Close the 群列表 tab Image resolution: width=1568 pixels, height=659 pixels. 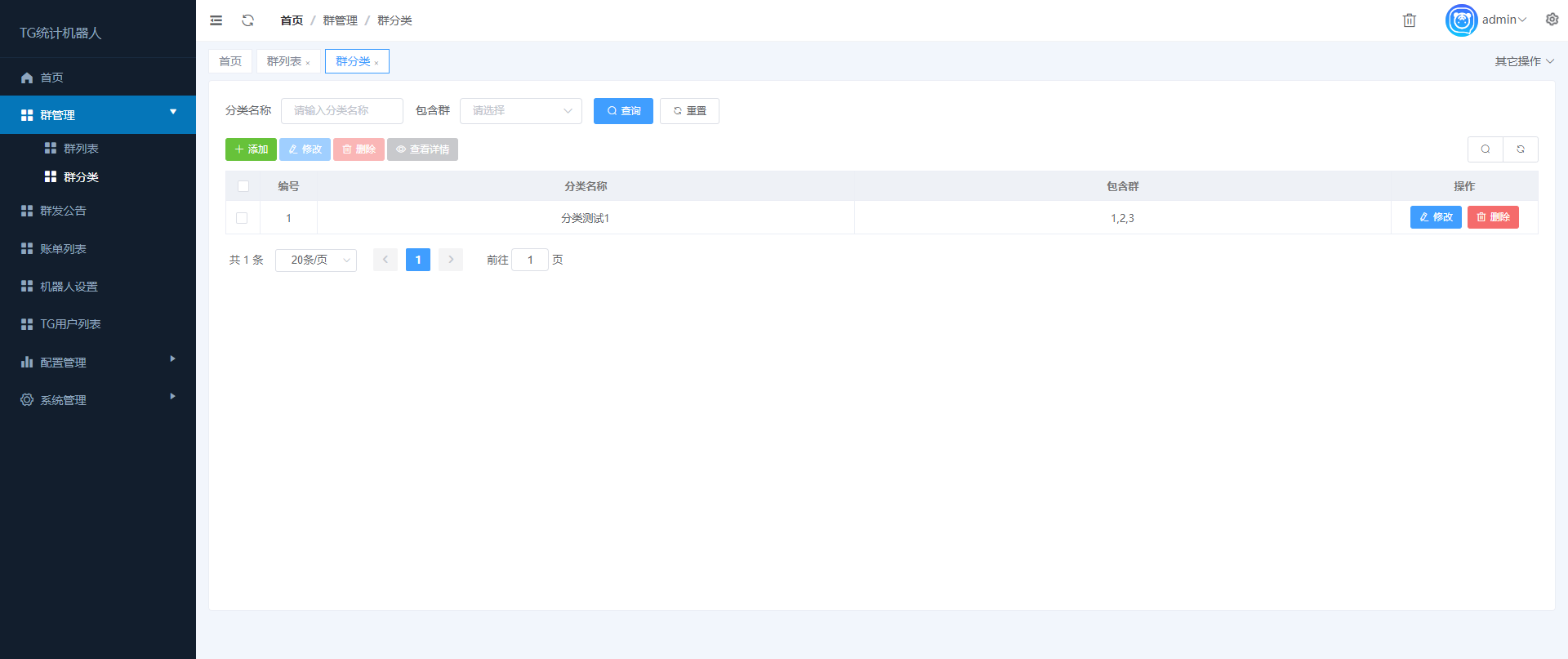pyautogui.click(x=308, y=63)
